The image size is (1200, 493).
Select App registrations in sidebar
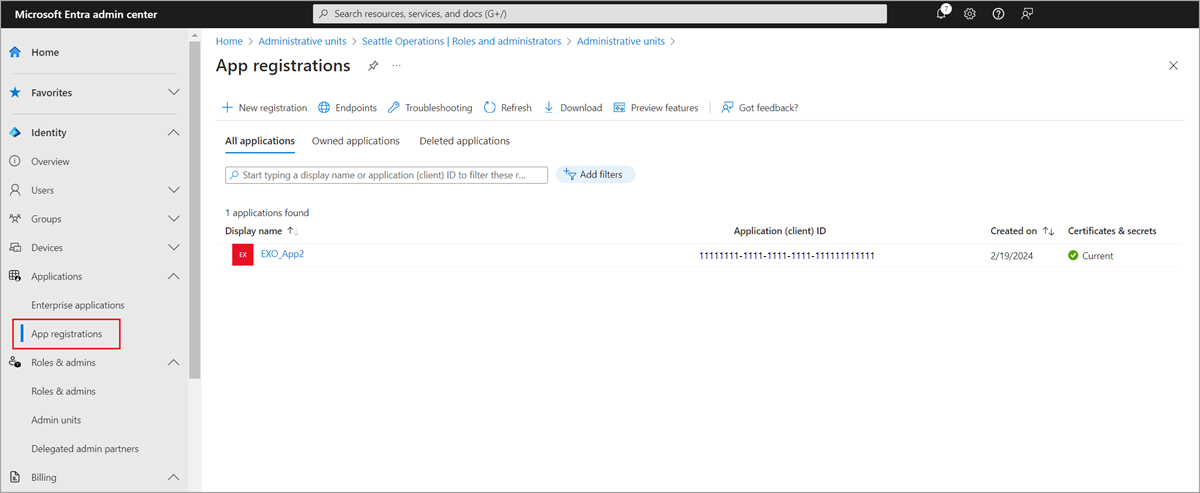click(x=67, y=334)
